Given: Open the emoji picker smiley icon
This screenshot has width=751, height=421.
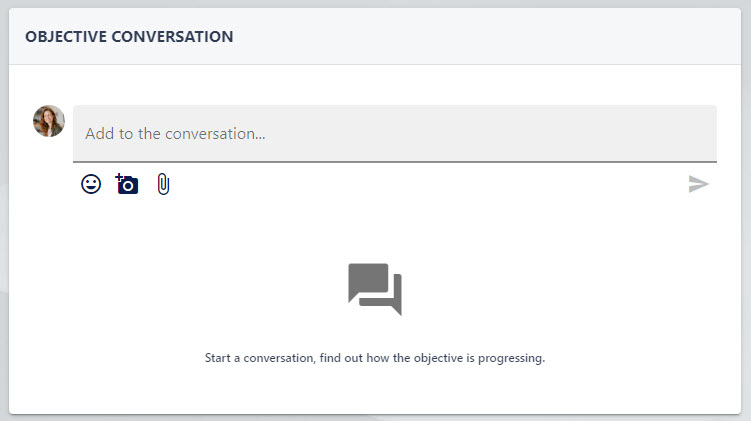Looking at the screenshot, I should pyautogui.click(x=91, y=184).
